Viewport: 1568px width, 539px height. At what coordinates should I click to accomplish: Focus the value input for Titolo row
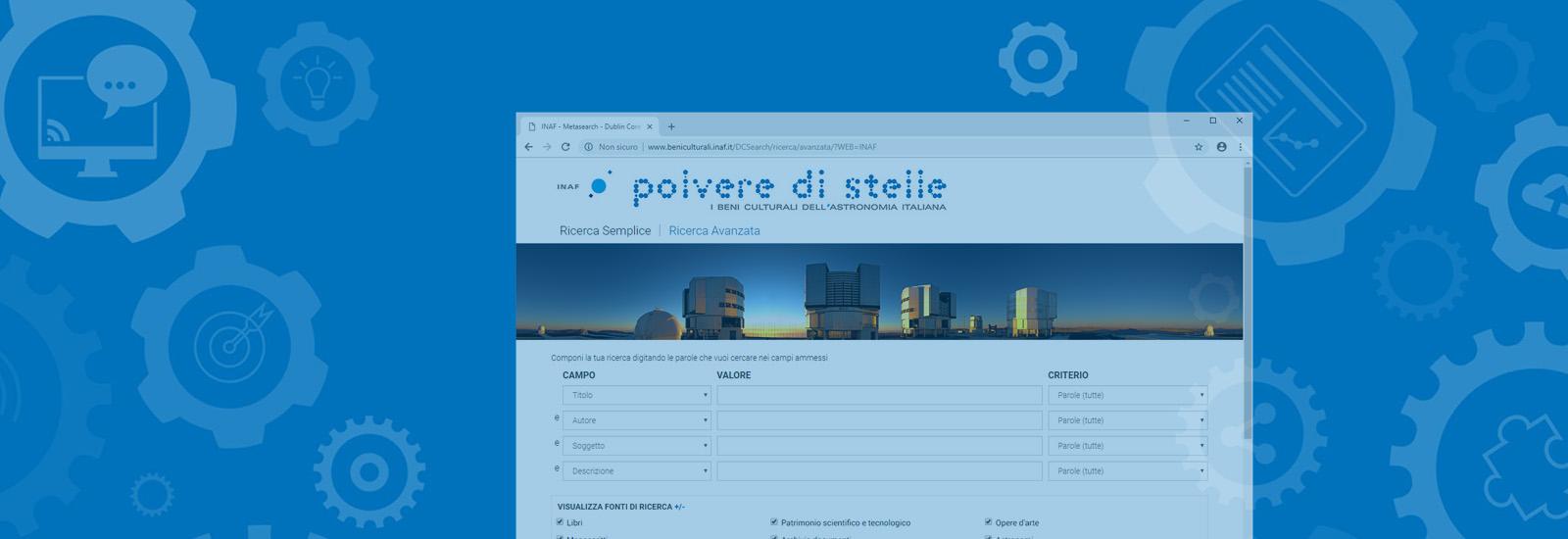click(879, 395)
